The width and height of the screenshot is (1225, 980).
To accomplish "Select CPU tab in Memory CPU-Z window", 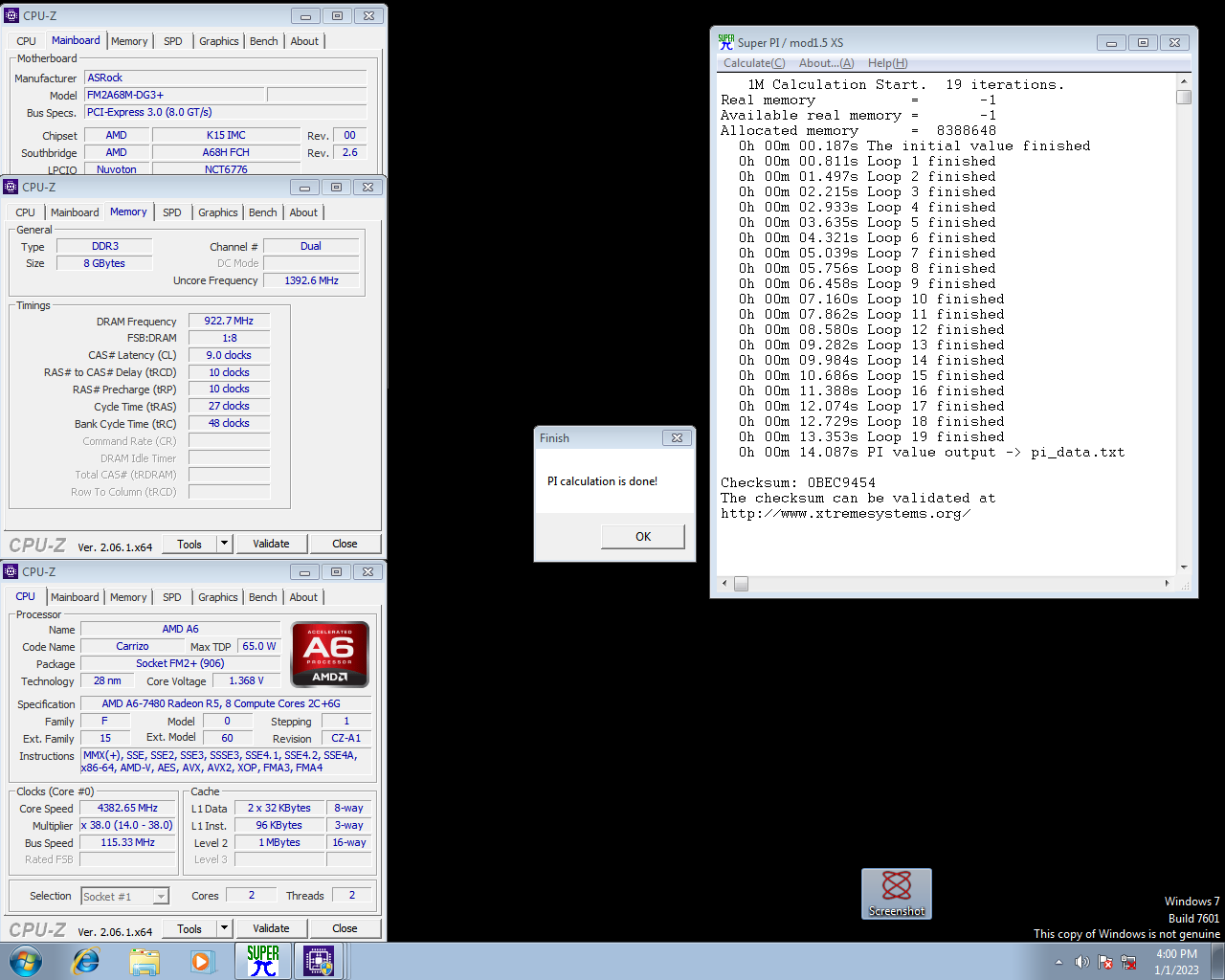I will tap(26, 212).
